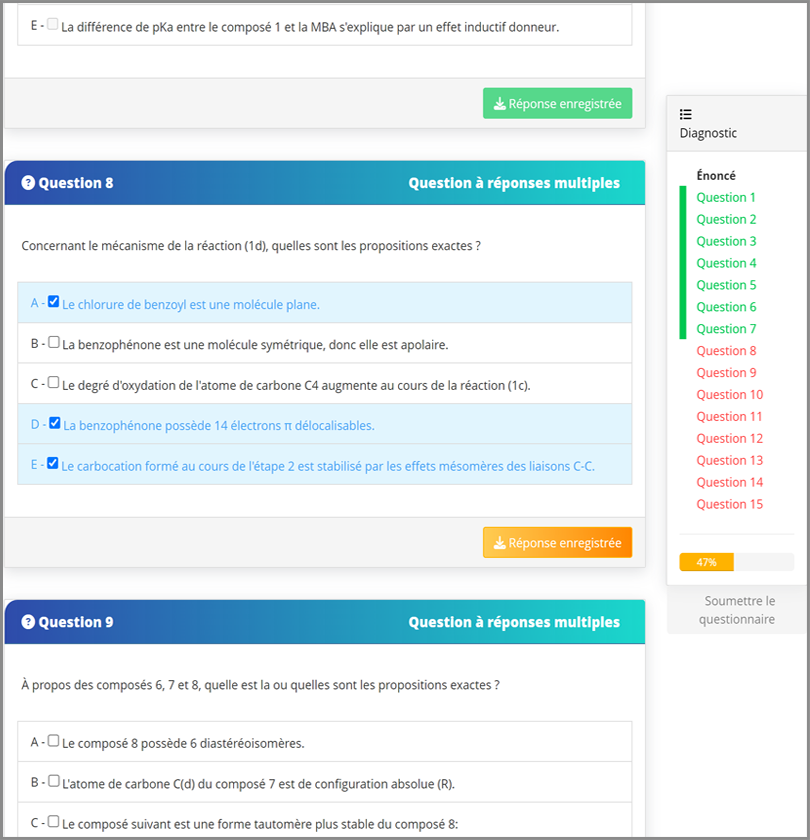Check option B about benzophénone symétrique
810x840 pixels.
pyautogui.click(x=54, y=342)
